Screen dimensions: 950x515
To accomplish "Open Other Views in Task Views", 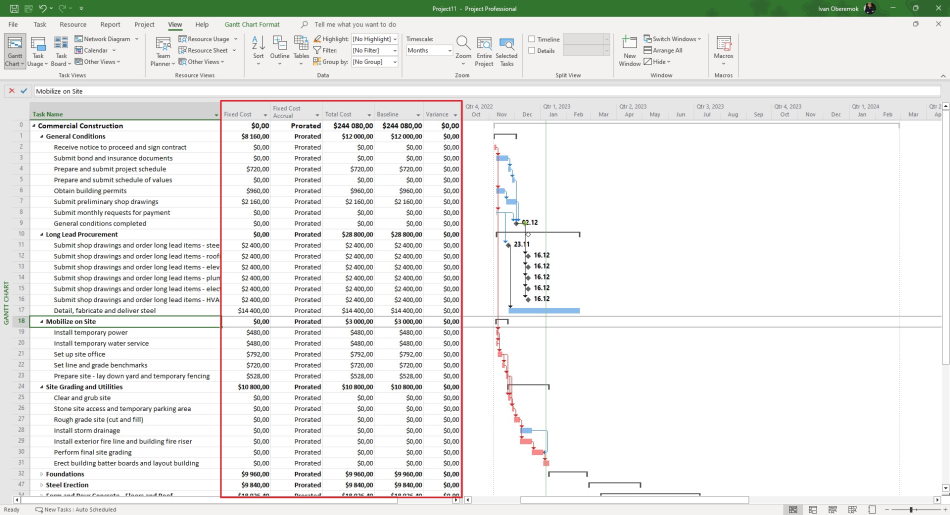I will click(x=98, y=62).
